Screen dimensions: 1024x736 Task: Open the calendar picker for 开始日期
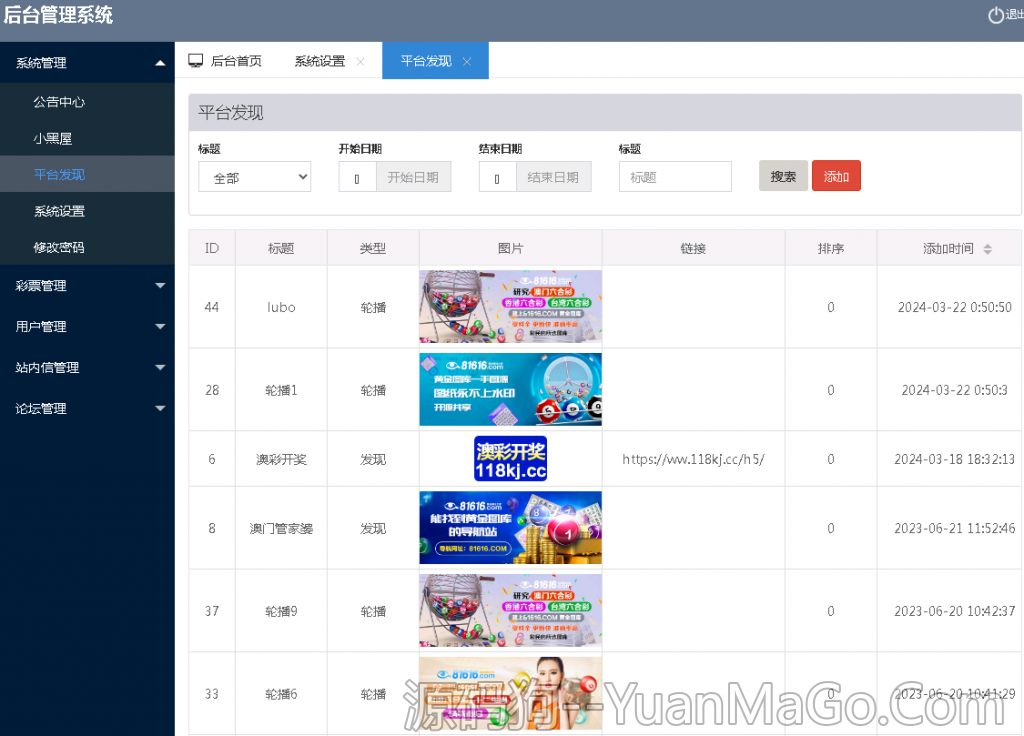pos(357,176)
